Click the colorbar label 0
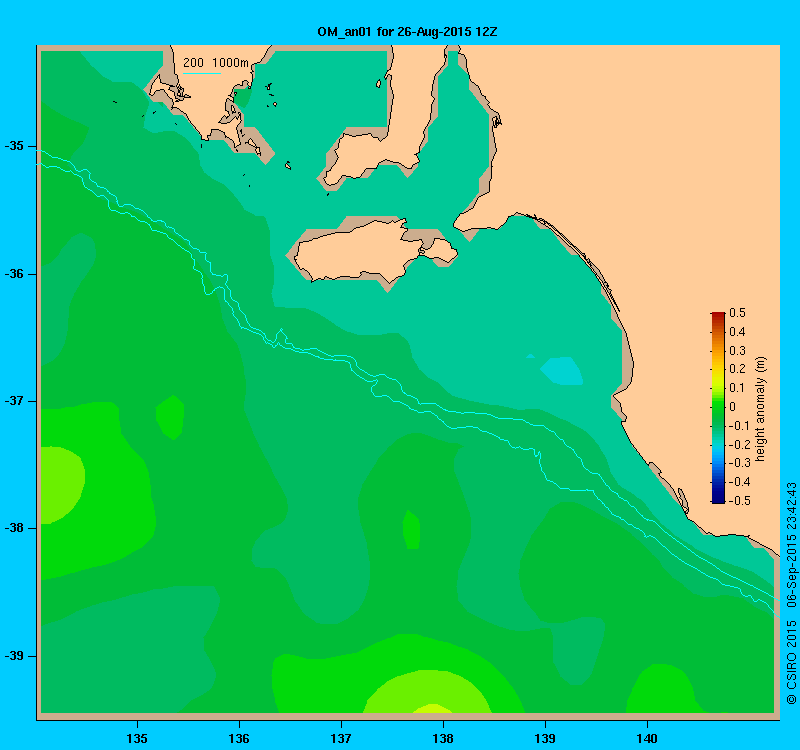The width and height of the screenshot is (800, 750). pos(733,407)
